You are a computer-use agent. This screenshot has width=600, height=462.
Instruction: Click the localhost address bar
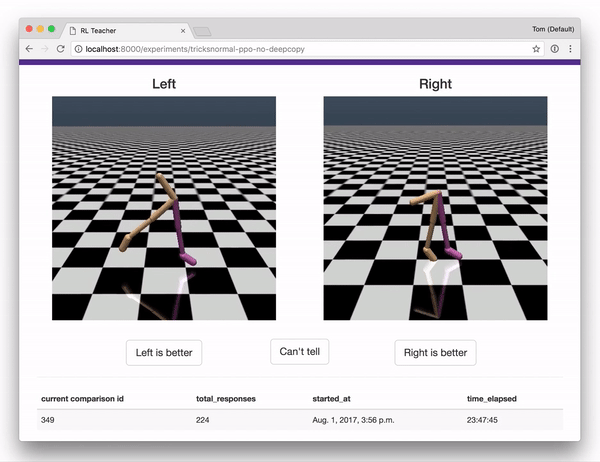(x=307, y=49)
